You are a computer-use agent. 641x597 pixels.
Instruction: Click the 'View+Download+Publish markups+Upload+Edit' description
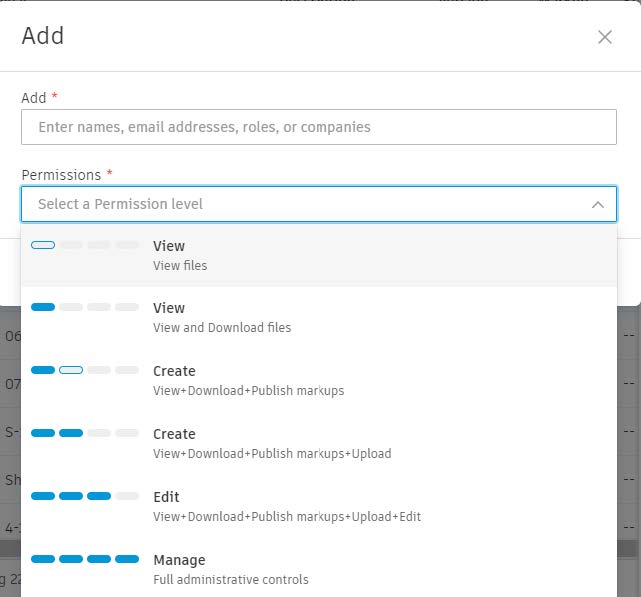click(287, 516)
